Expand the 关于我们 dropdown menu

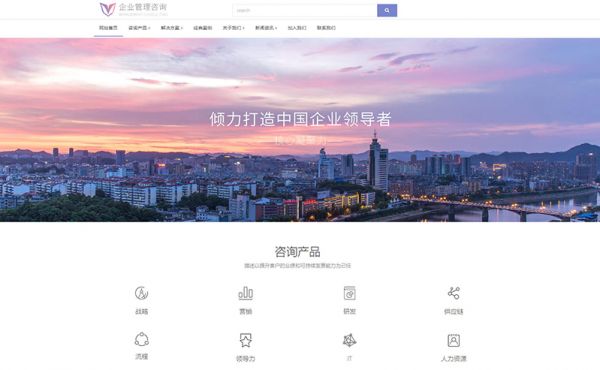pos(233,28)
